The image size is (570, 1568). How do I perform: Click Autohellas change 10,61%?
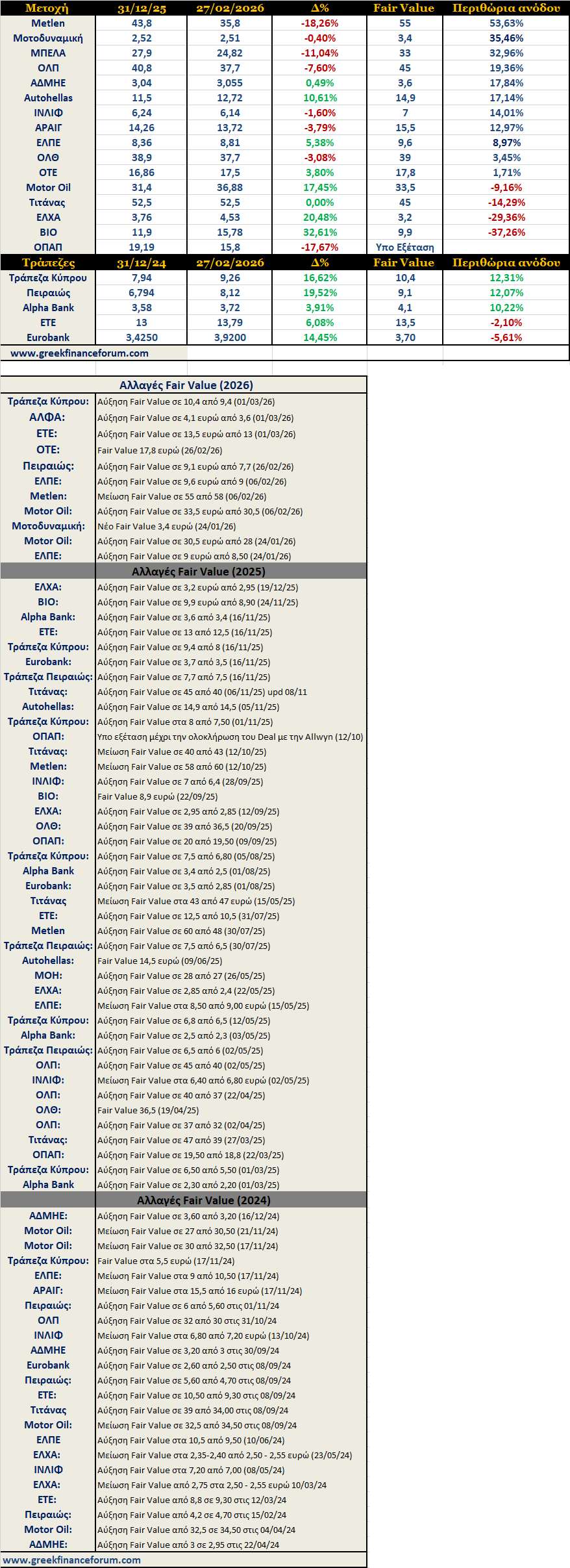click(x=319, y=98)
